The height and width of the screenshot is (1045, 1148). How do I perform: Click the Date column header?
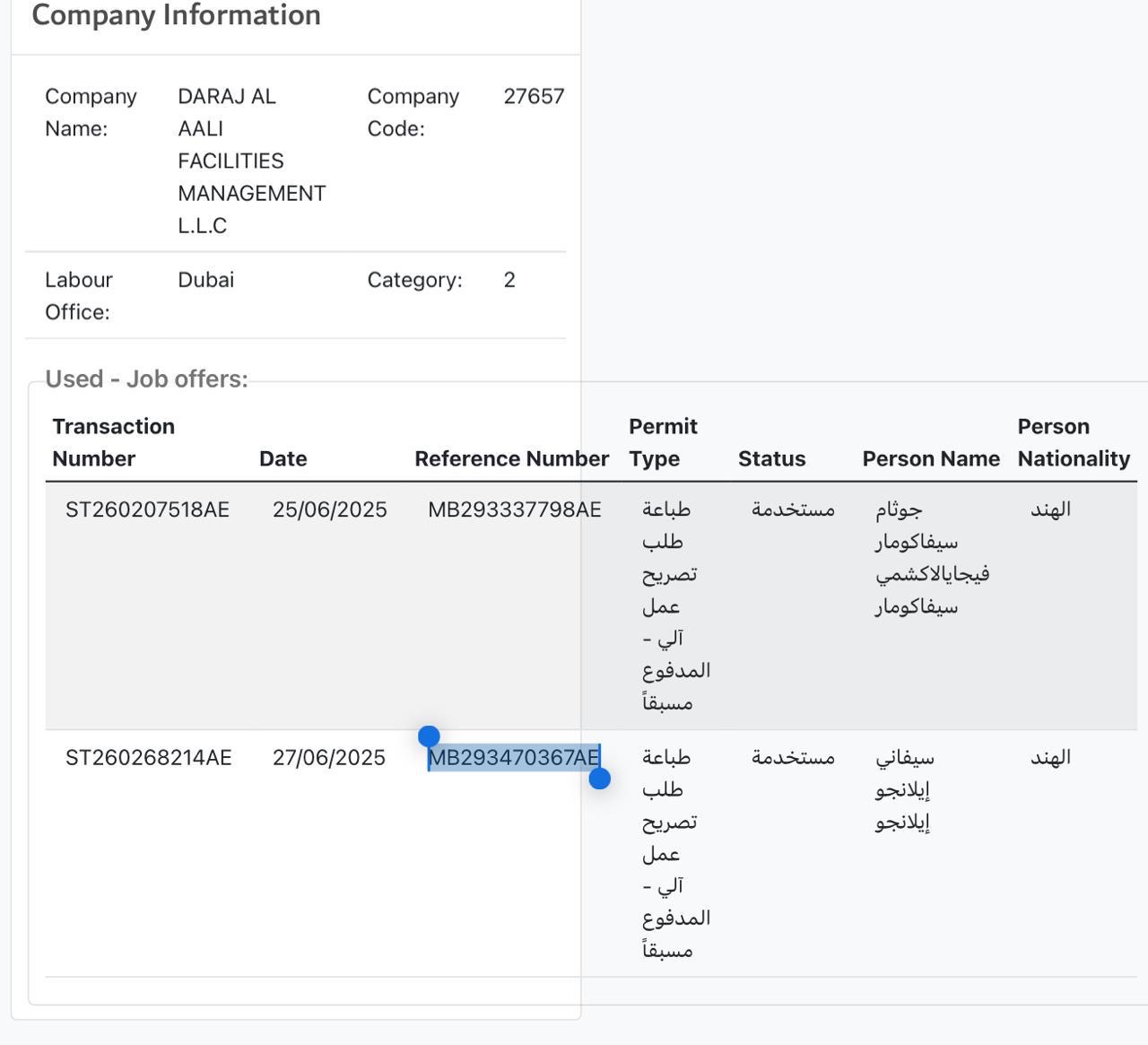coord(283,458)
